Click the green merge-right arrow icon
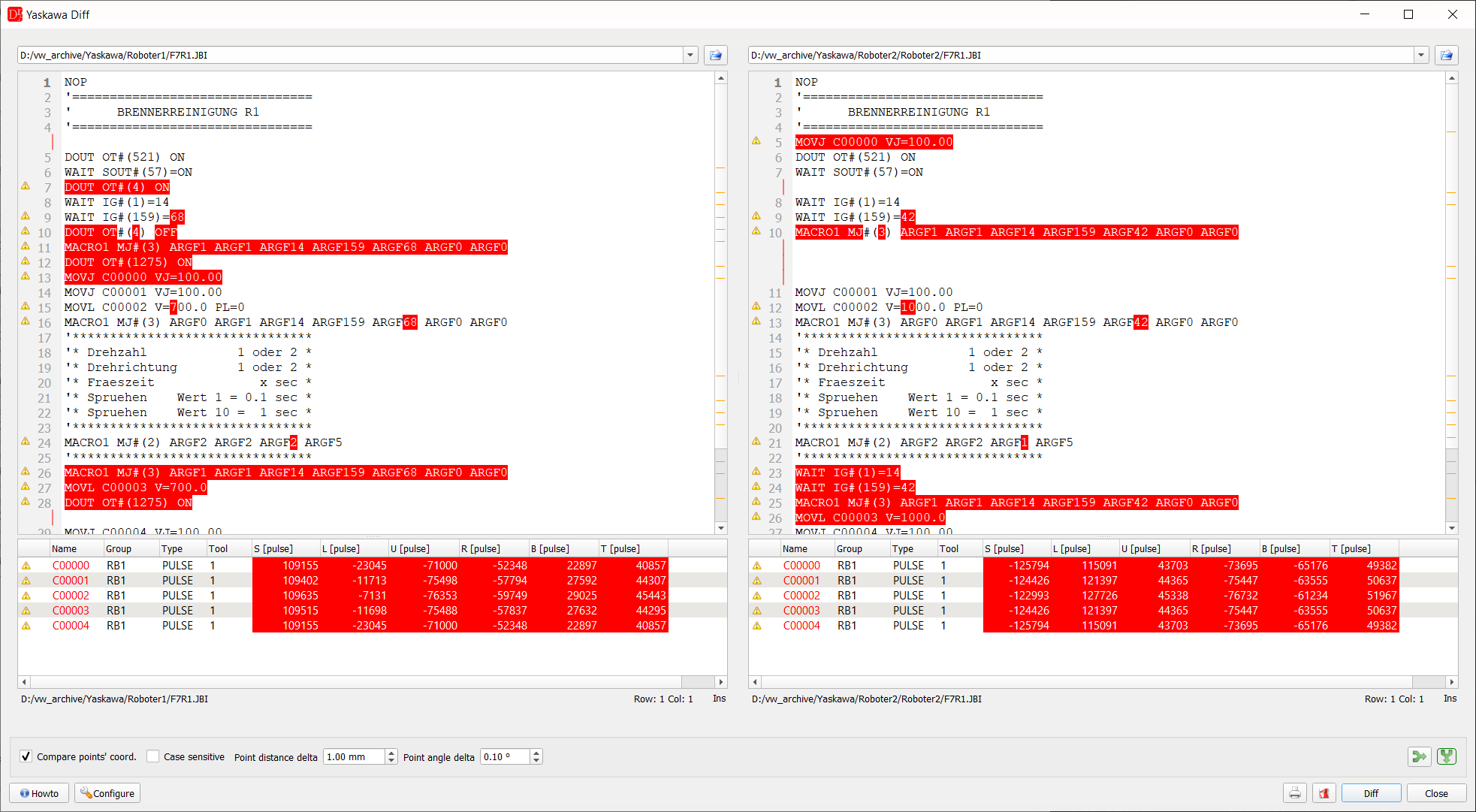This screenshot has width=1476, height=812. [1418, 756]
